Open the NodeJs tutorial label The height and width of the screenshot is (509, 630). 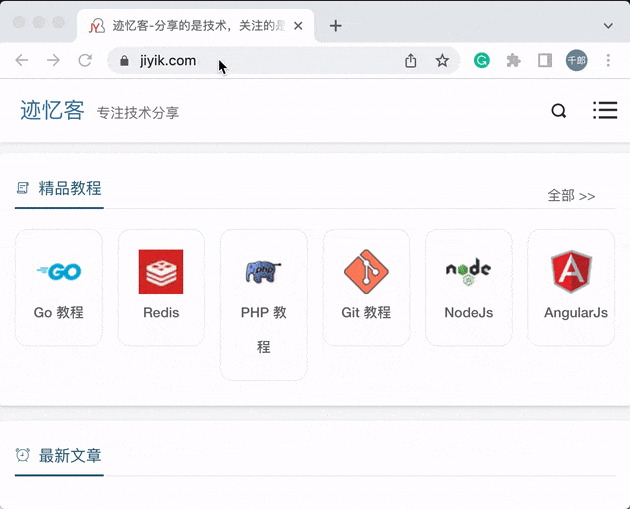(x=468, y=313)
